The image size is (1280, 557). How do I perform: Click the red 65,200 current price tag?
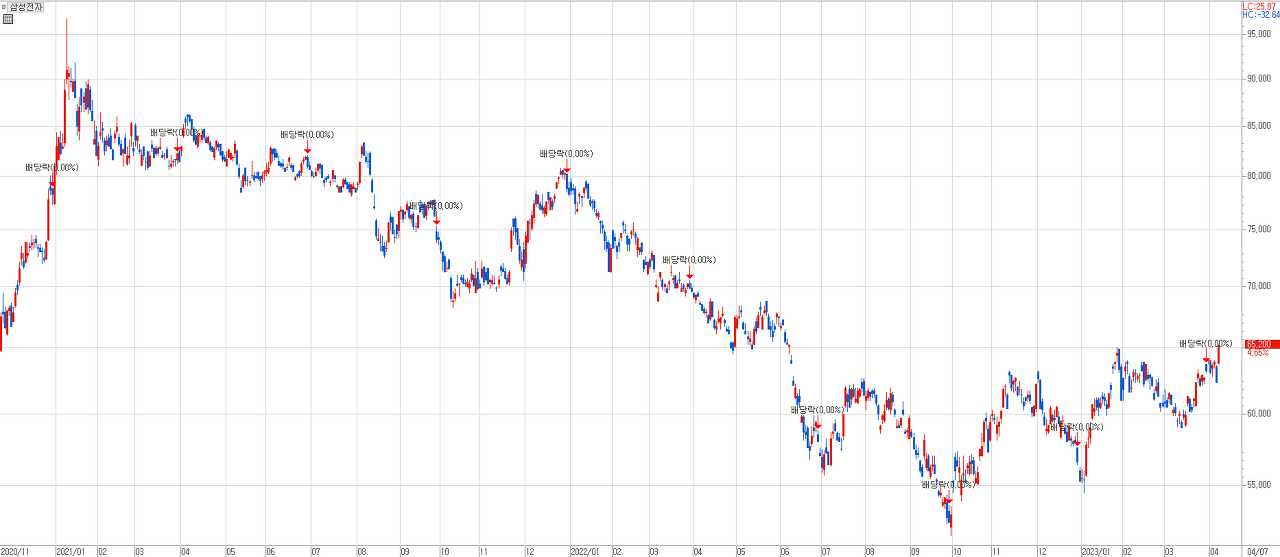pyautogui.click(x=1259, y=344)
